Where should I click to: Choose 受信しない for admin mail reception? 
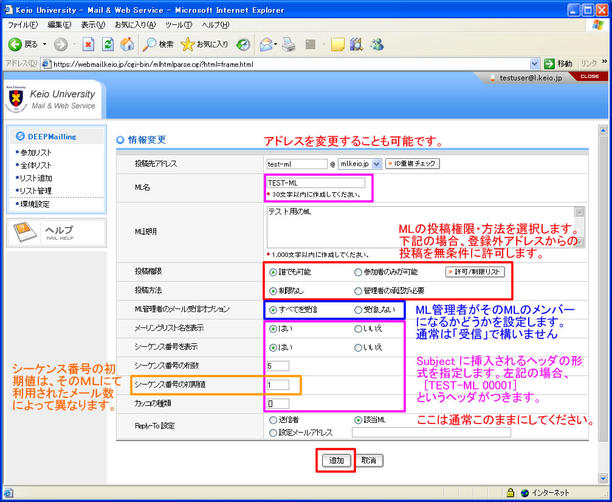[359, 310]
